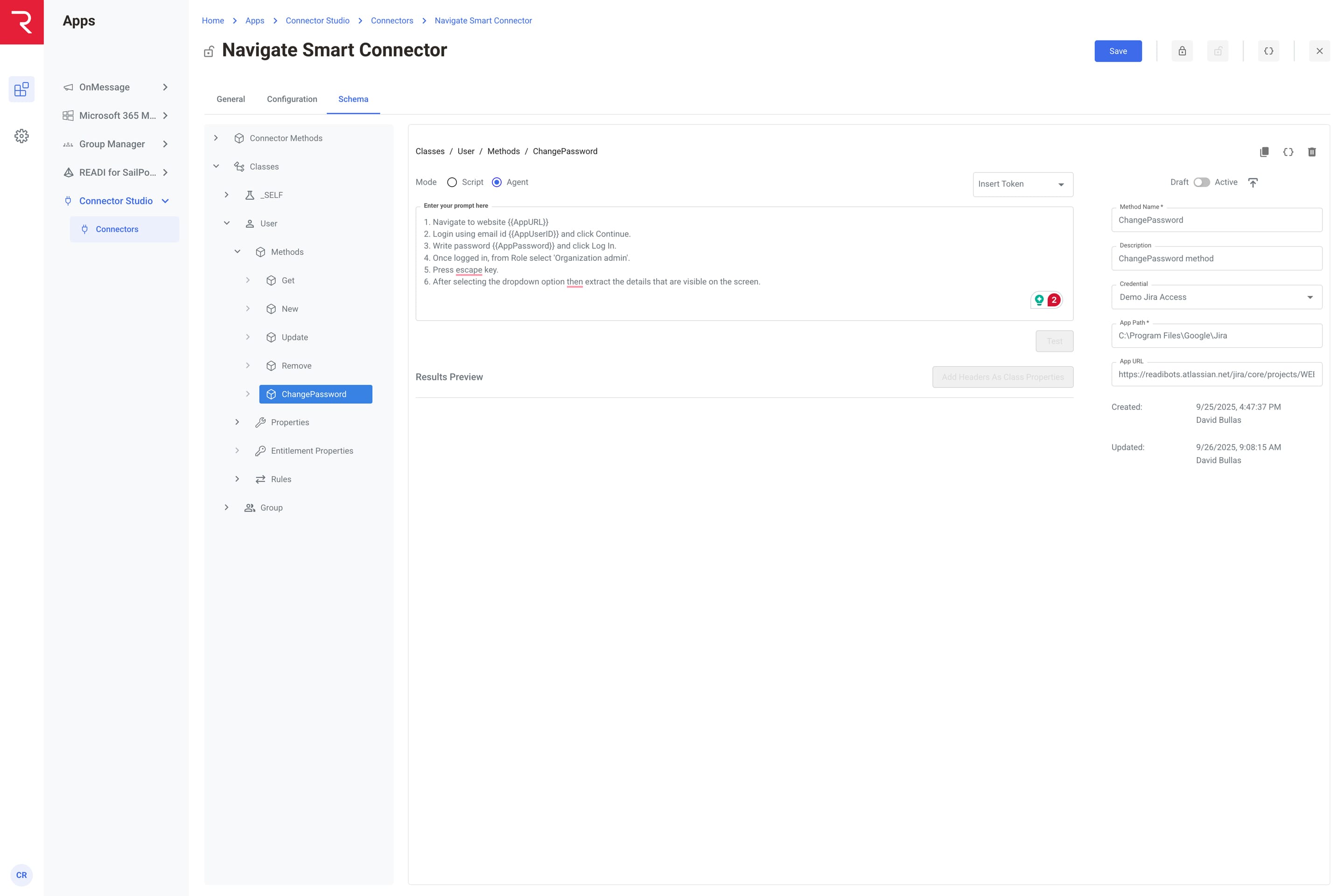Select the Script mode radio button

click(452, 182)
